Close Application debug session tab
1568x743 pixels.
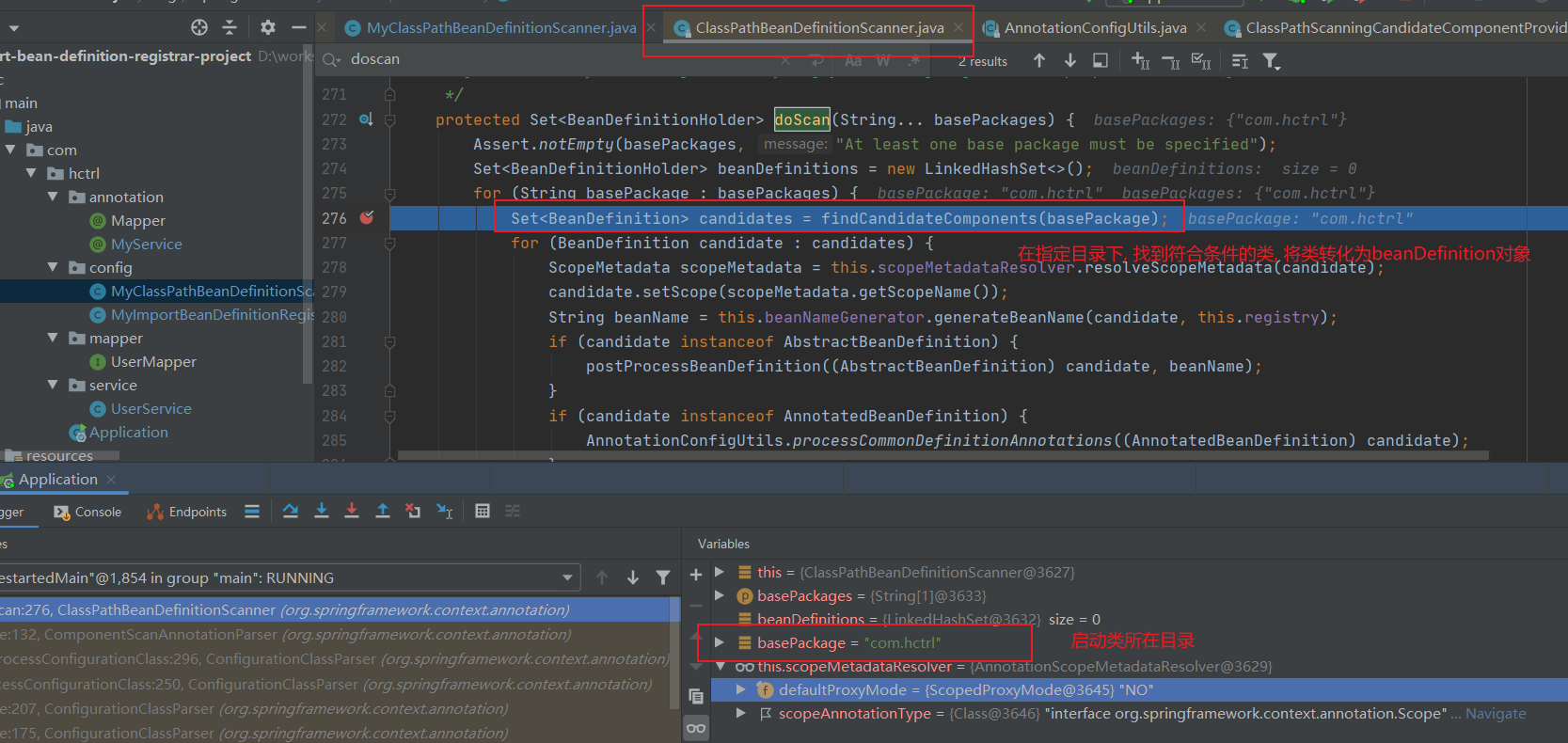111,480
